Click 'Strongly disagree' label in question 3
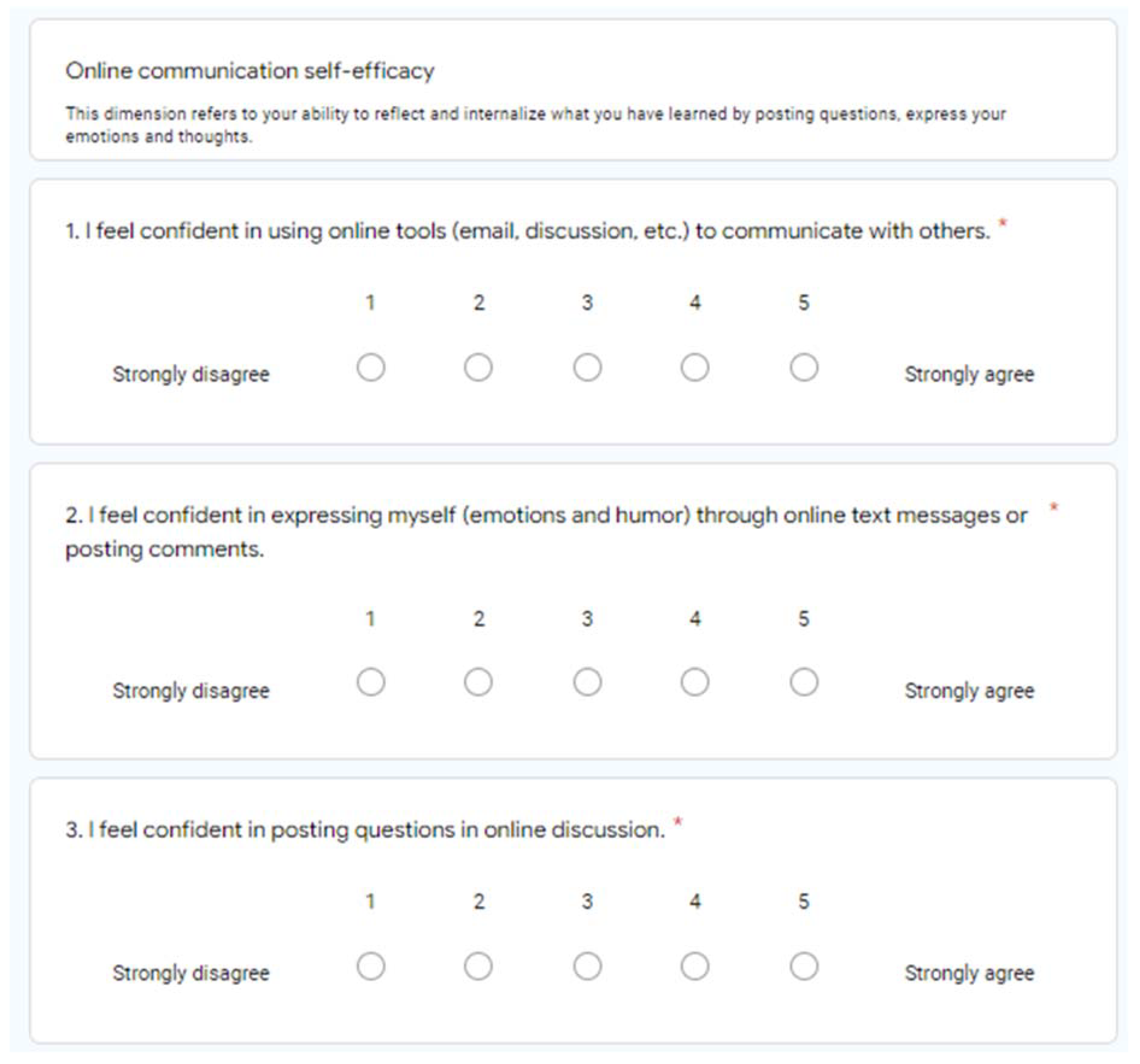 click(x=191, y=973)
